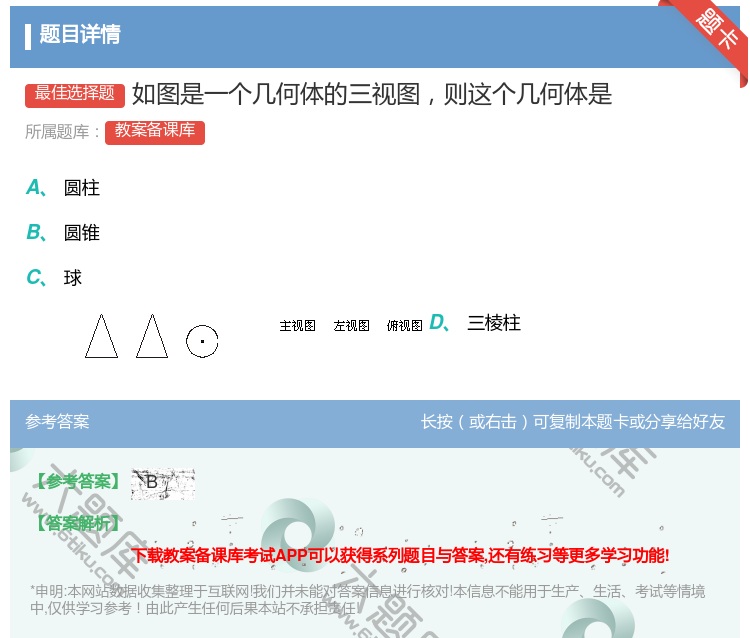Click the answer image showing B
Image resolution: width=750 pixels, height=638 pixels.
(163, 484)
